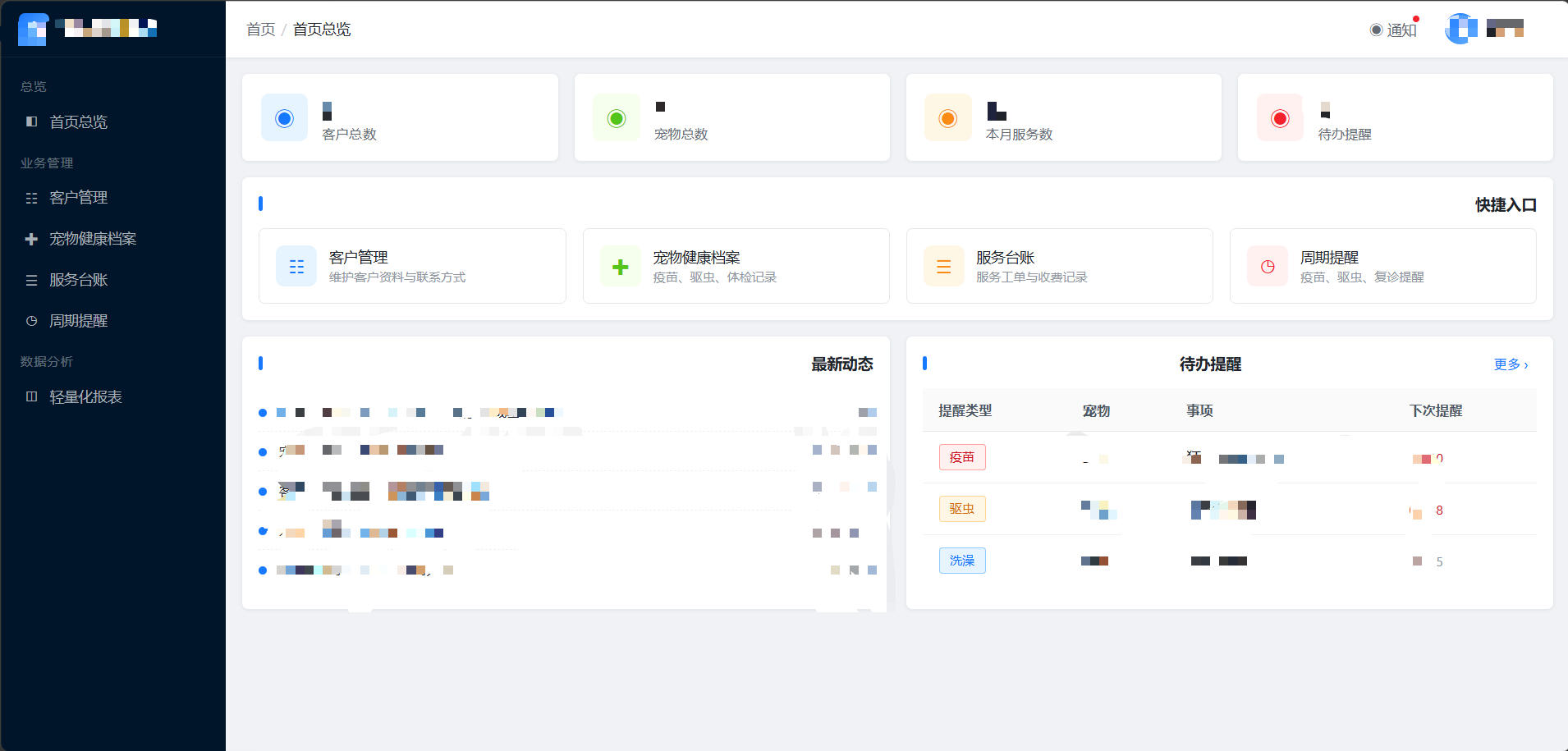This screenshot has width=1568, height=751.
Task: Click the user avatar in the header
Action: tap(1460, 29)
